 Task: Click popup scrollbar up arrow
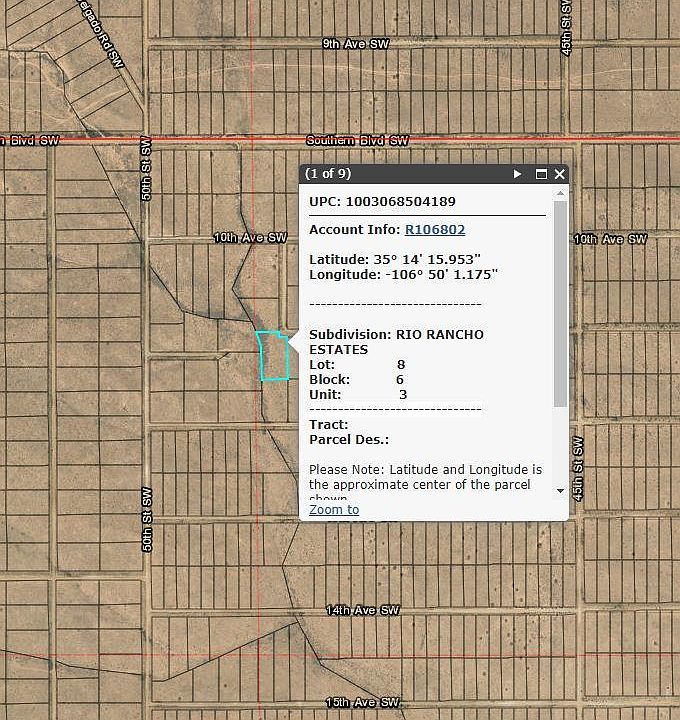click(x=560, y=194)
